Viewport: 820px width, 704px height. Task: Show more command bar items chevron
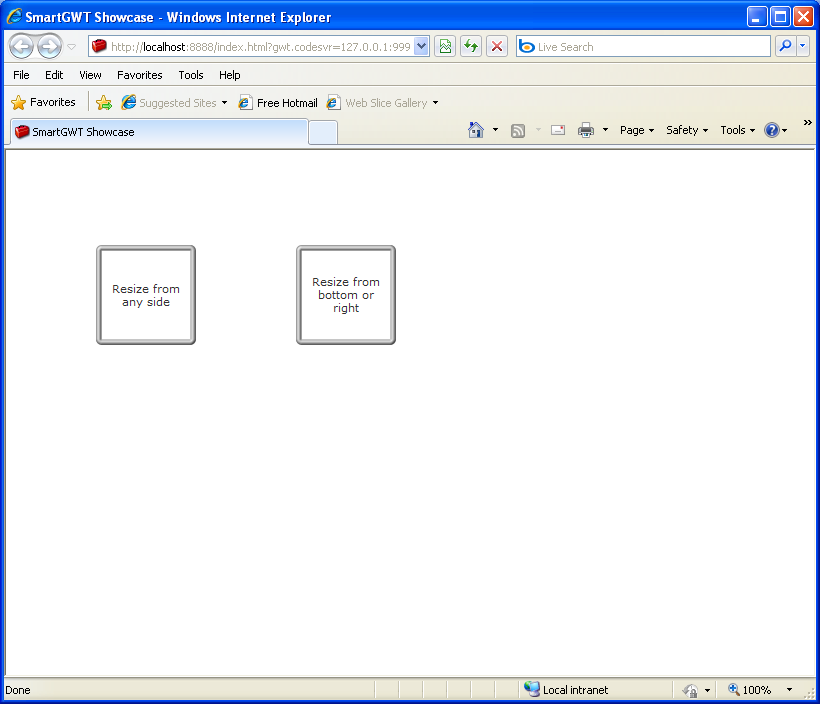click(x=807, y=122)
